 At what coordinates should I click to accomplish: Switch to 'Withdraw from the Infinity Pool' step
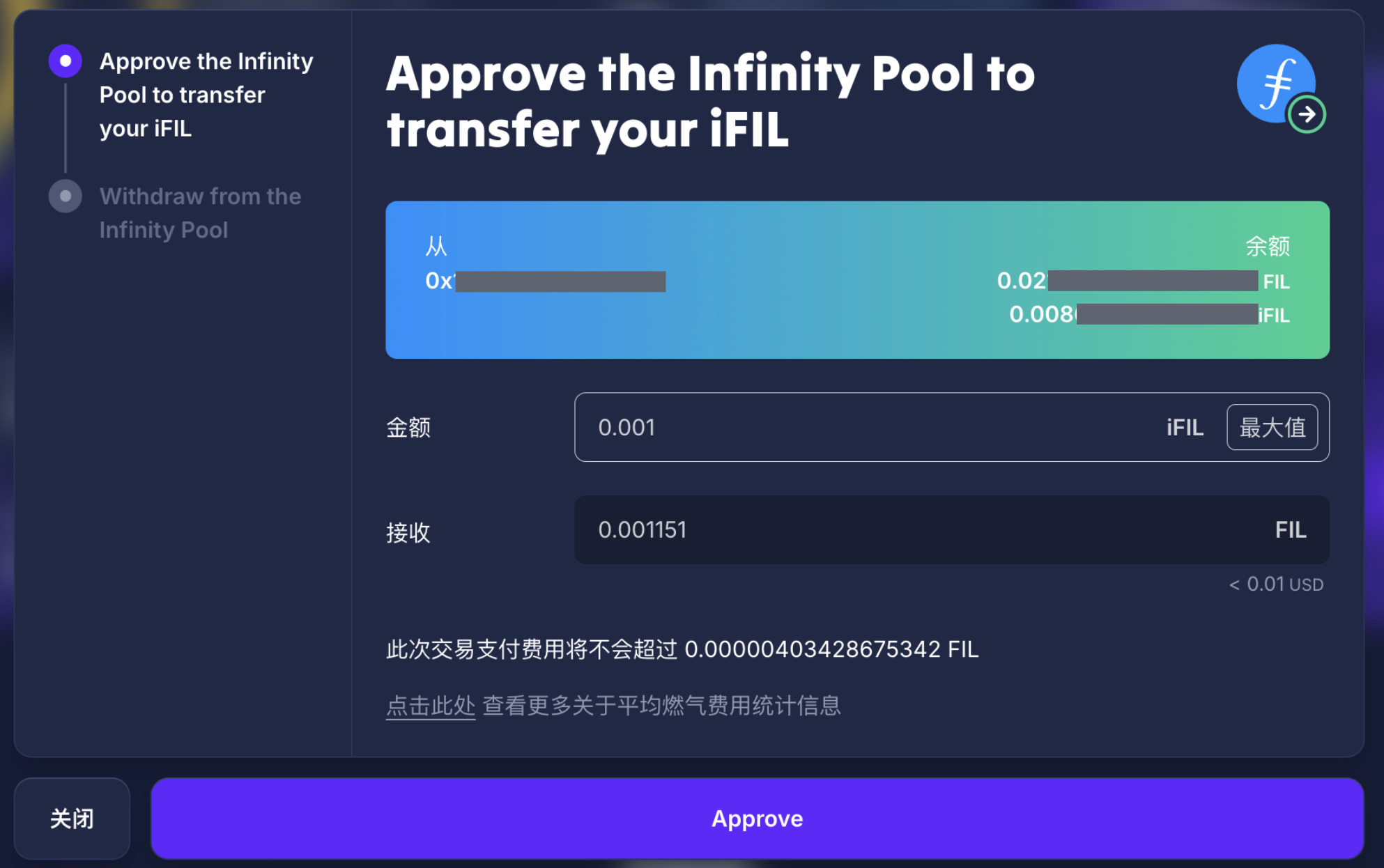click(x=200, y=213)
